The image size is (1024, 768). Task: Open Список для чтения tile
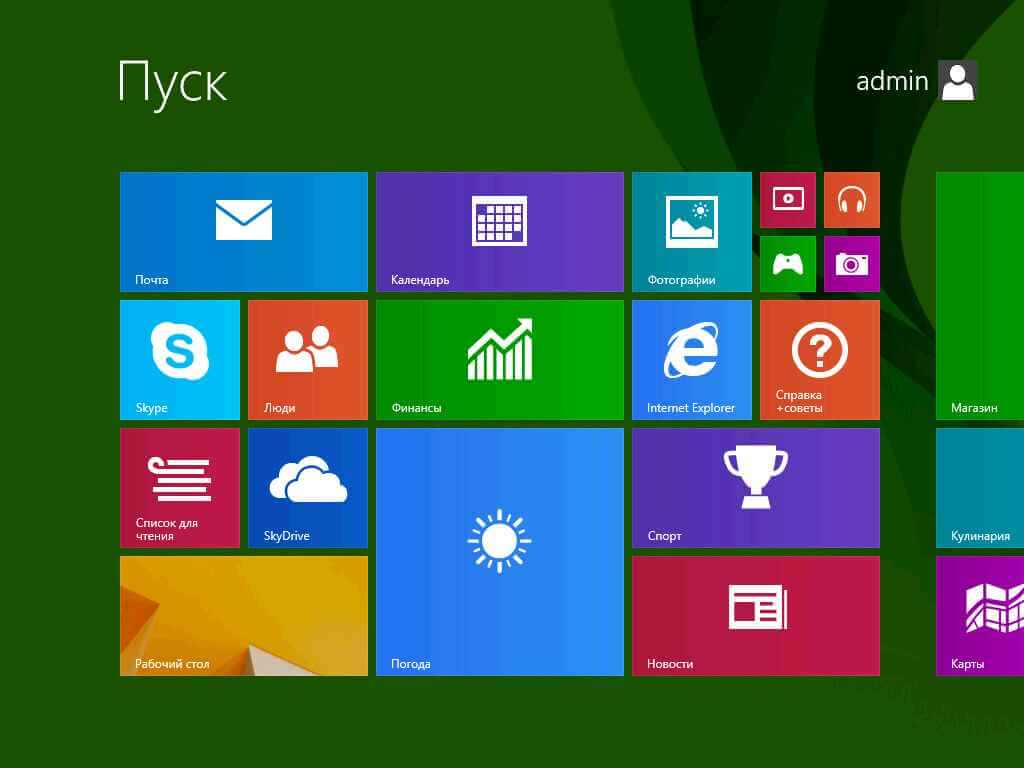tap(179, 487)
